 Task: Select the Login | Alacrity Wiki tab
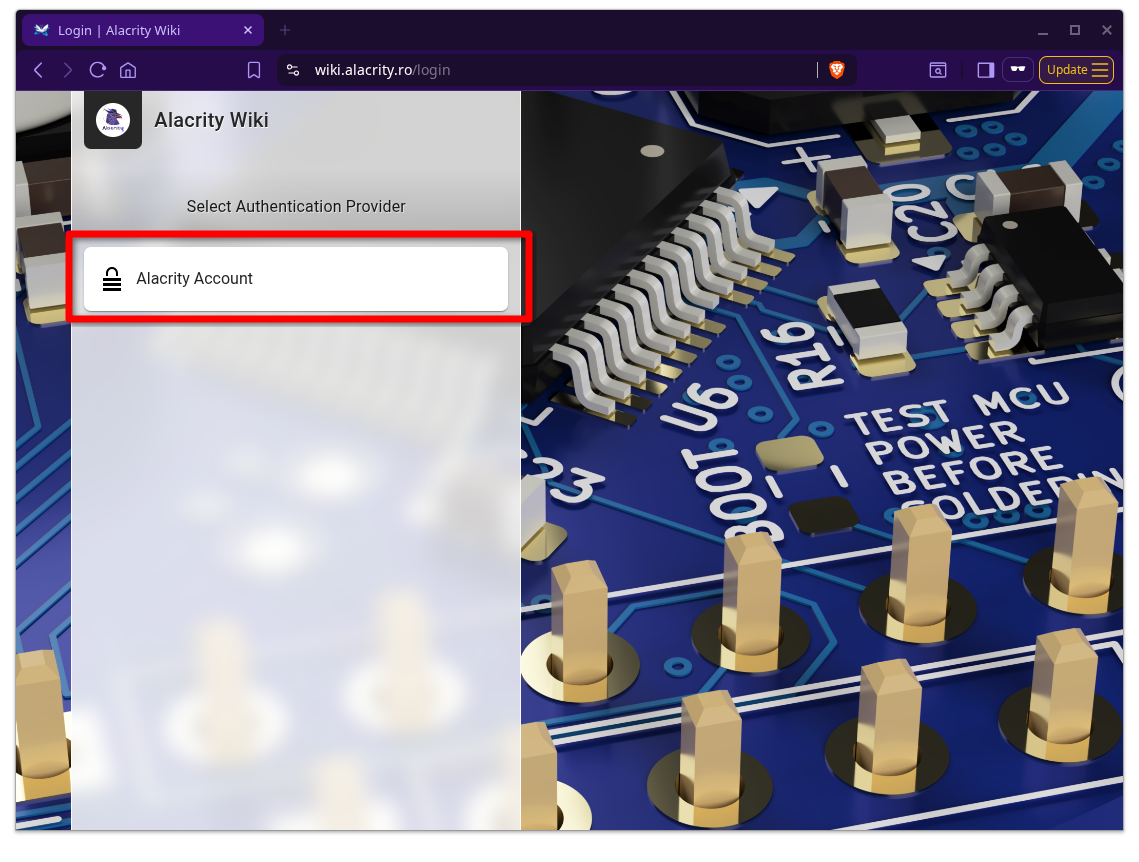(142, 31)
